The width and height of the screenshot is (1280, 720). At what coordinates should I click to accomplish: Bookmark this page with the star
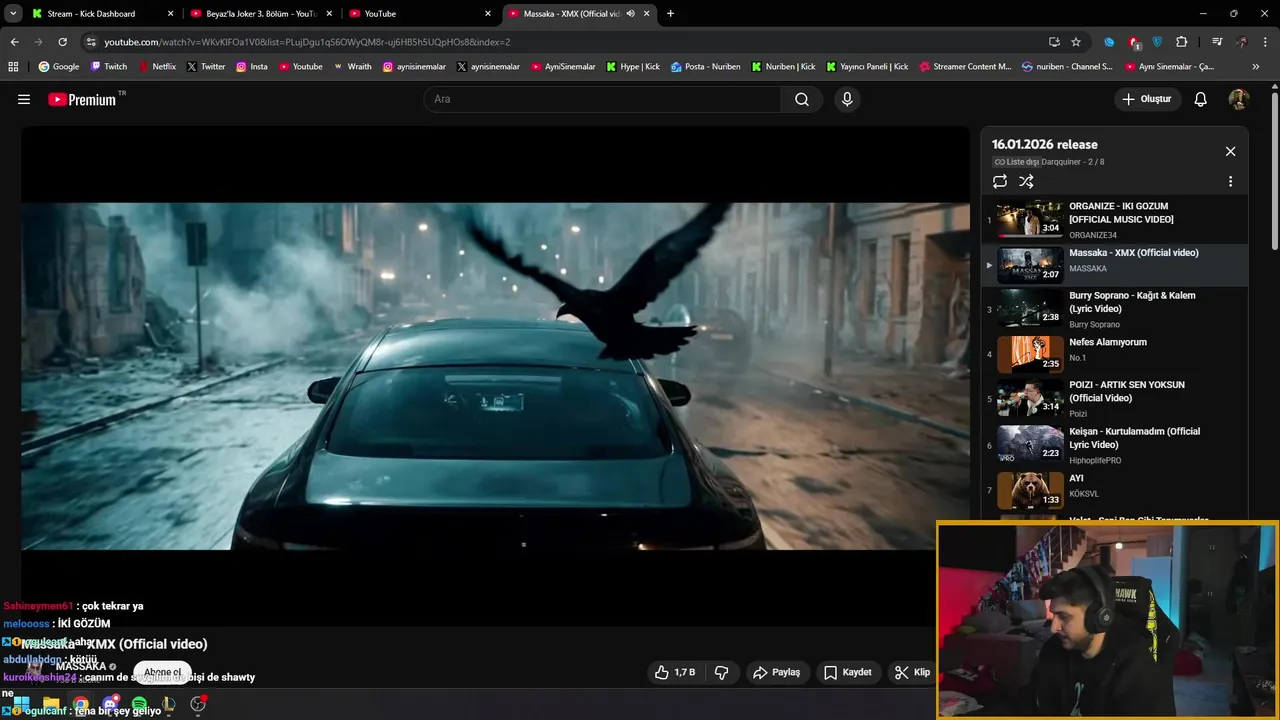click(x=1076, y=42)
